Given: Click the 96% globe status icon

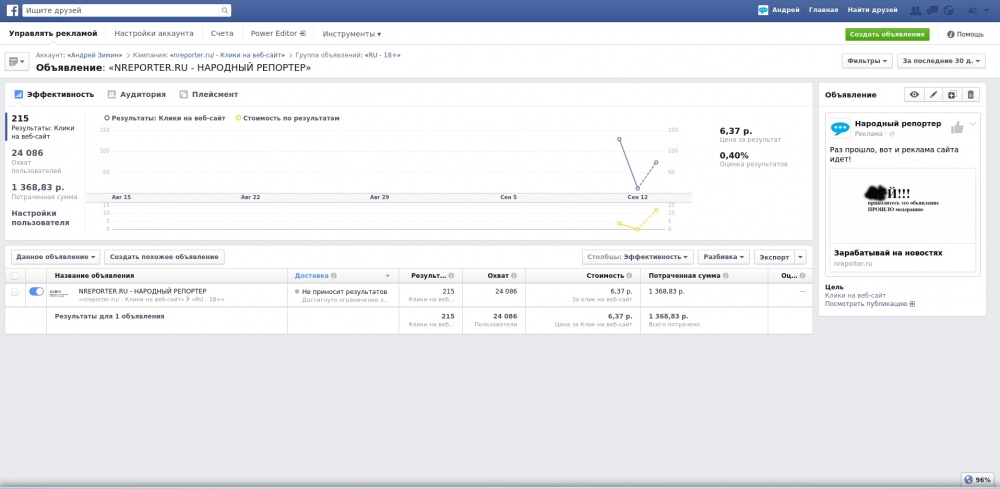Looking at the screenshot, I should pos(969,480).
